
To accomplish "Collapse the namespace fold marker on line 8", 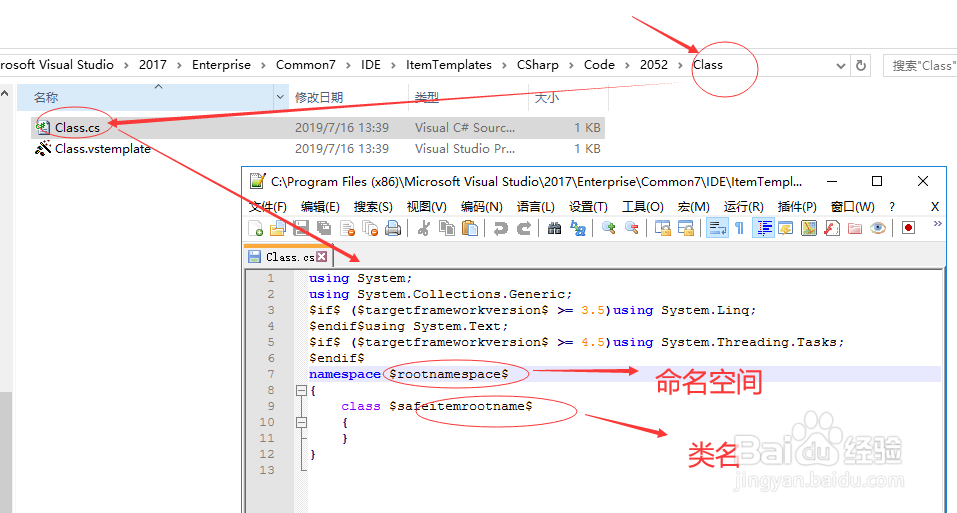I will tap(301, 390).
